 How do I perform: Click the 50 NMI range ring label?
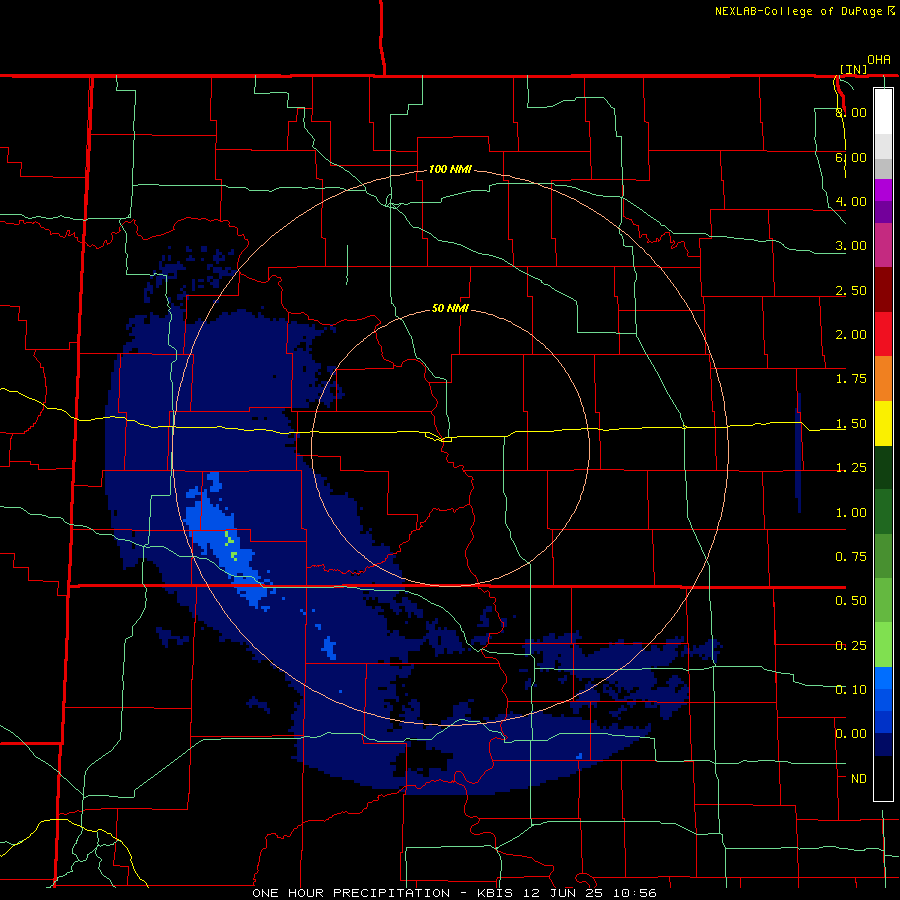[x=450, y=309]
